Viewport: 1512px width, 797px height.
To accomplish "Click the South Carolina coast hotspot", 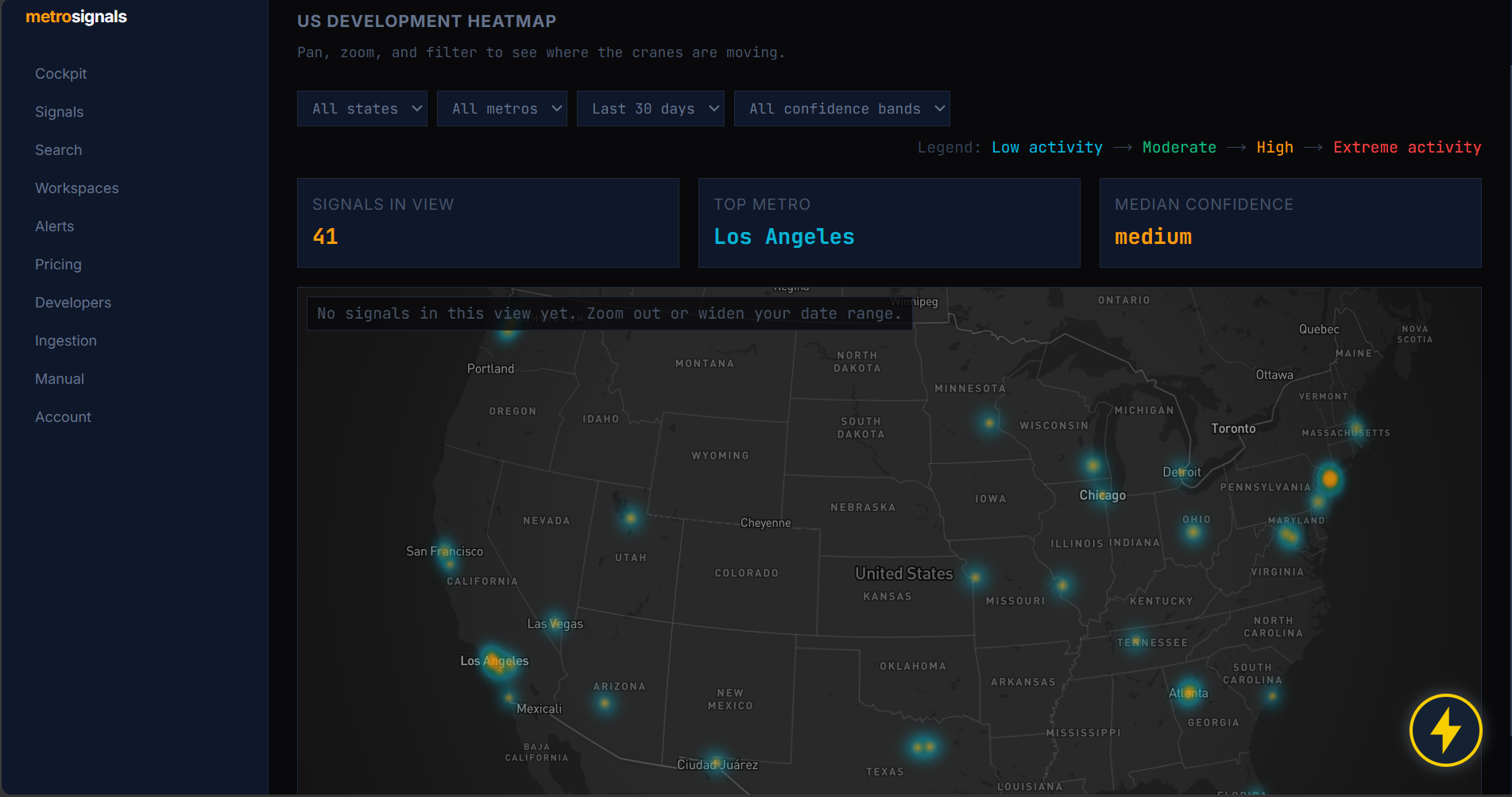I will [1272, 695].
